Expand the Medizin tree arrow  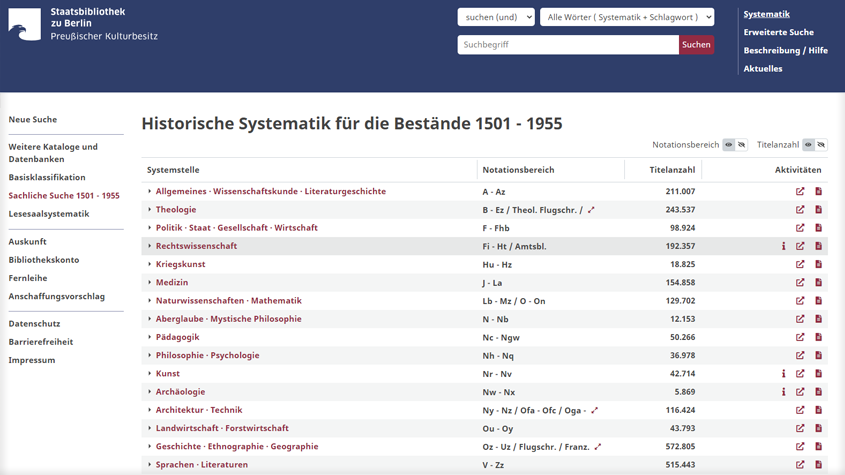(x=149, y=283)
